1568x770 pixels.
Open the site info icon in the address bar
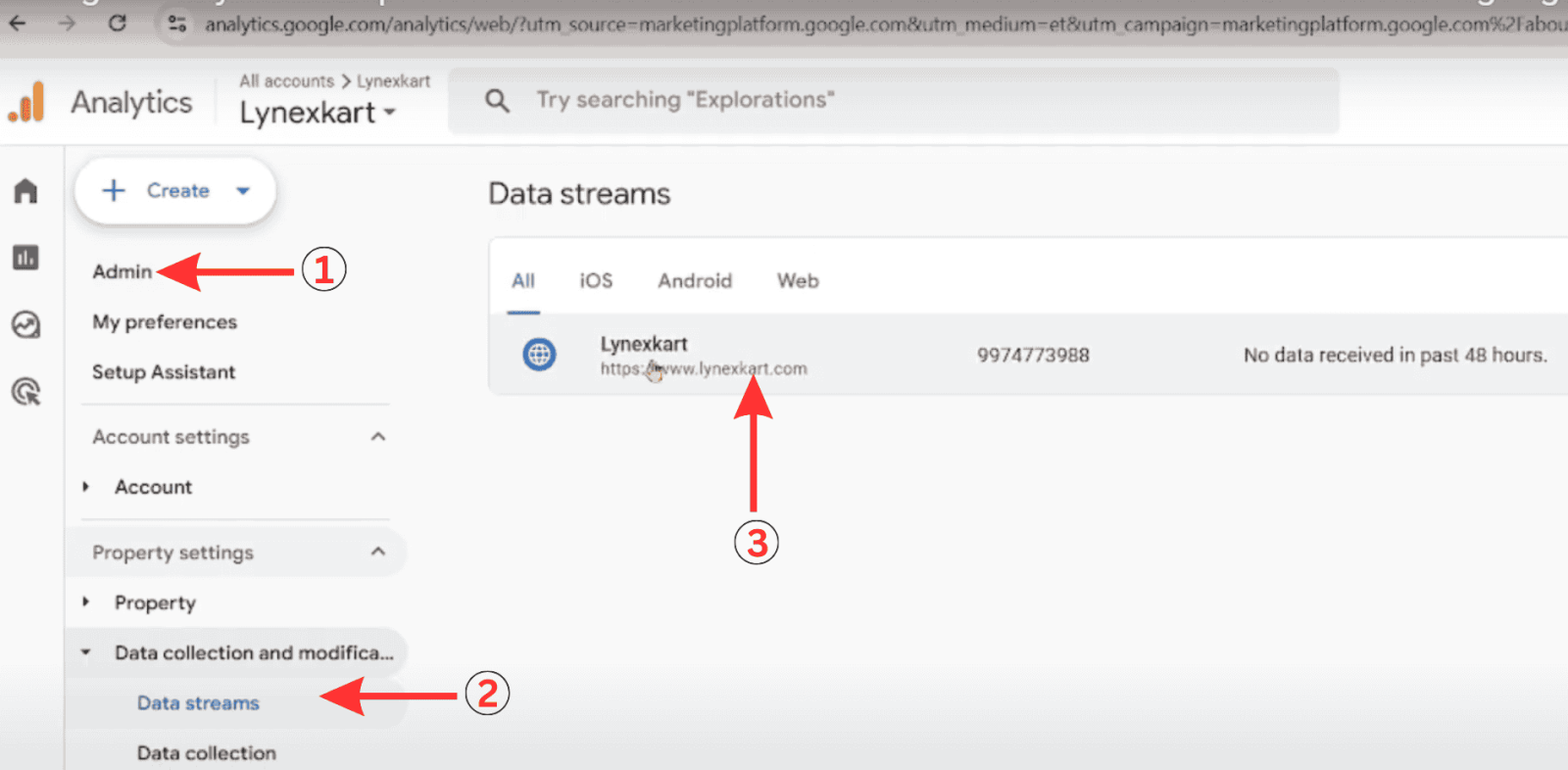pos(177,24)
